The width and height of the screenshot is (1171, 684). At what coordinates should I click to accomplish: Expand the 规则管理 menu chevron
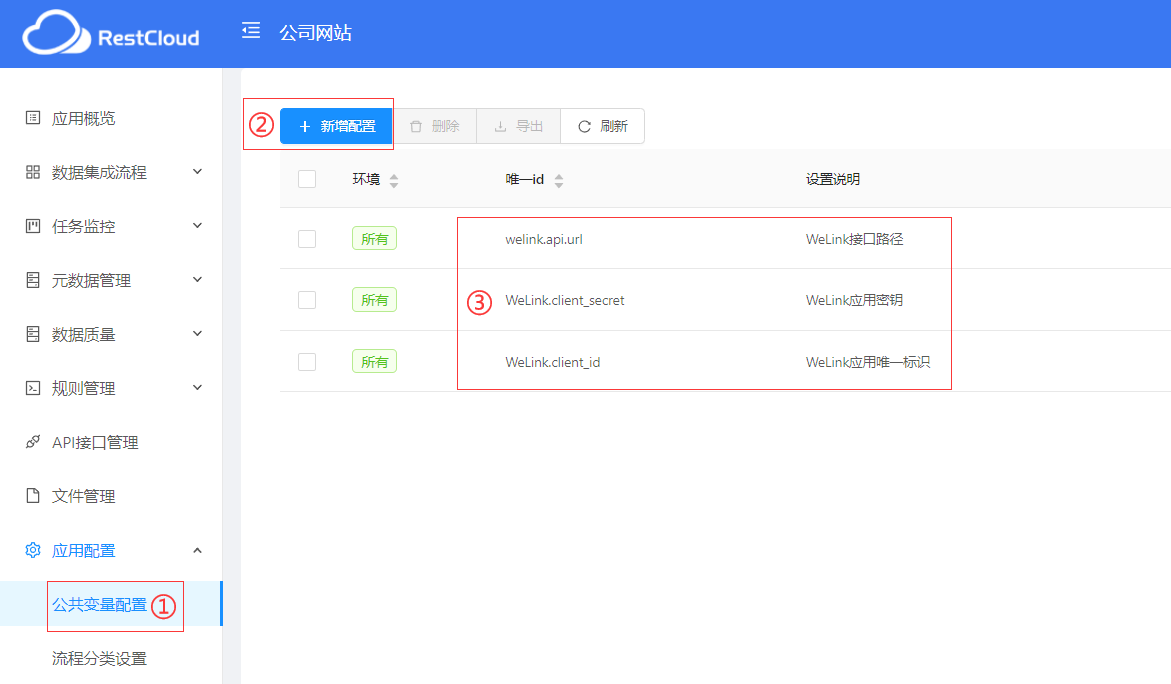(197, 388)
